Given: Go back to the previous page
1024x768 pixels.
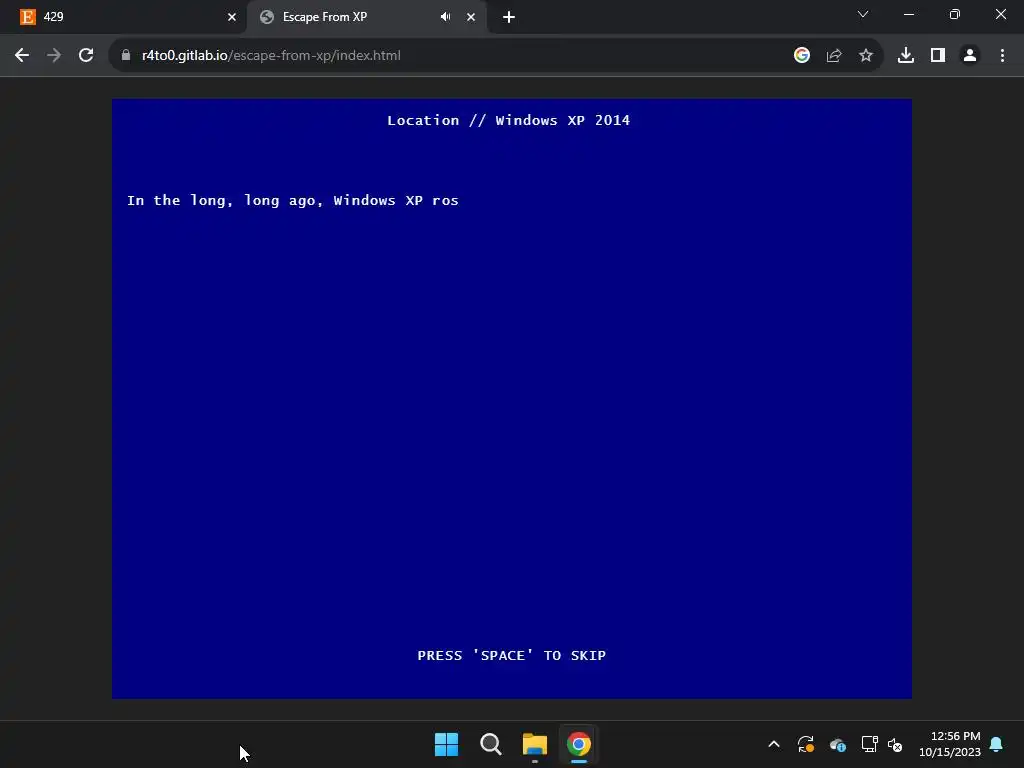Looking at the screenshot, I should 22,56.
